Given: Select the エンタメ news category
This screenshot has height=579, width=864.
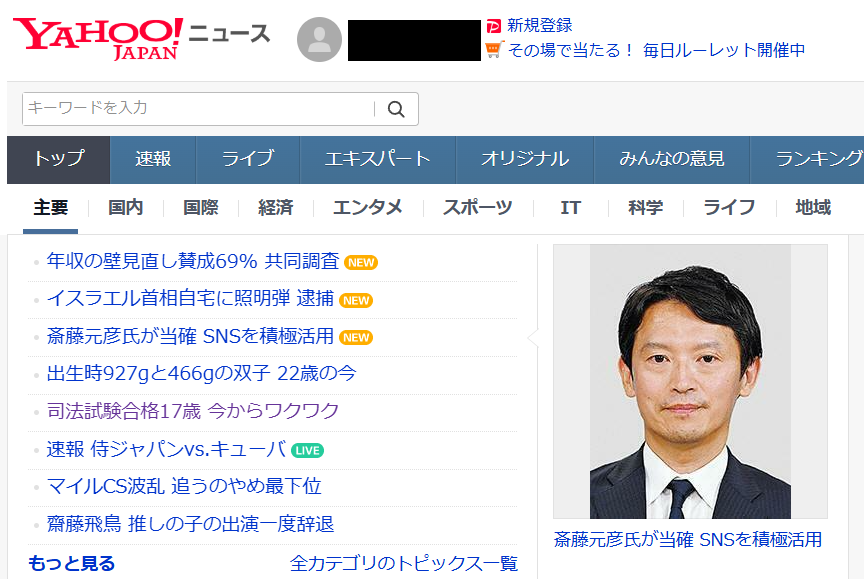Looking at the screenshot, I should point(368,205).
